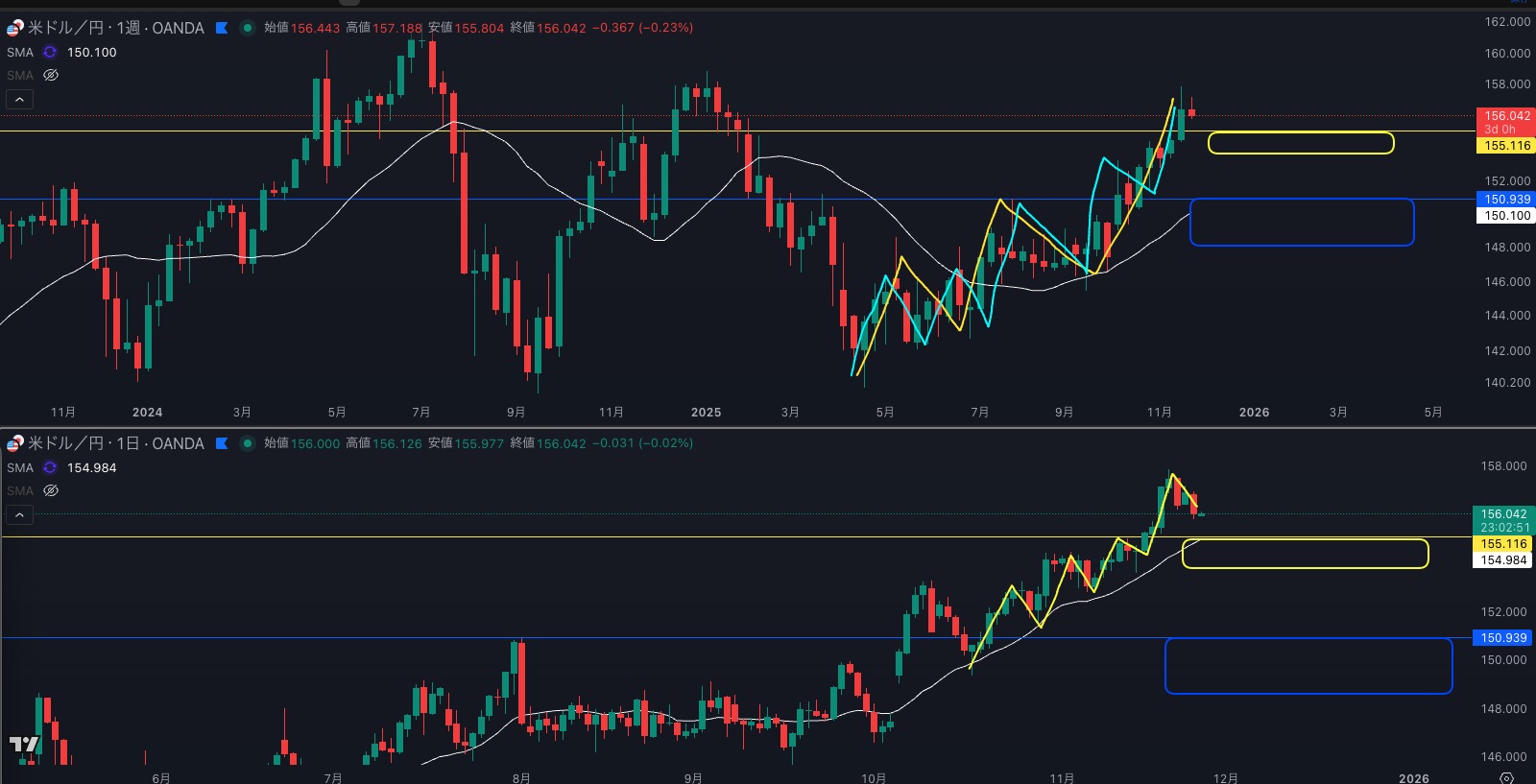Viewport: 1536px width, 784px height.
Task: Click the USD/JPY flag icon on weekly chart
Action: point(14,28)
